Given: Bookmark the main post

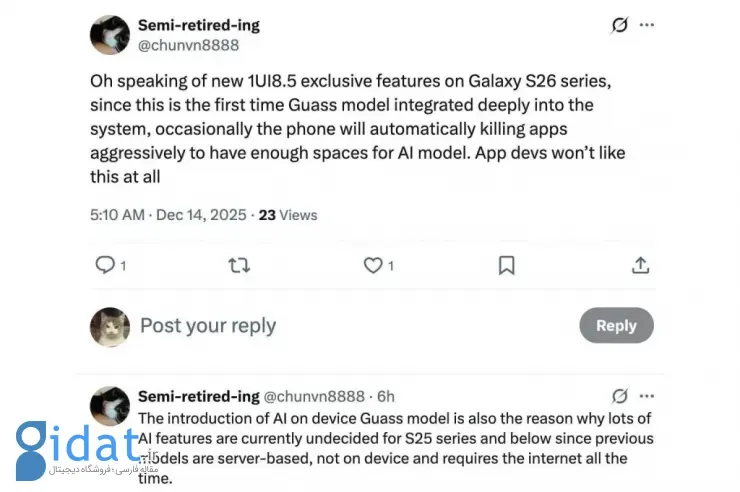Looking at the screenshot, I should [507, 265].
